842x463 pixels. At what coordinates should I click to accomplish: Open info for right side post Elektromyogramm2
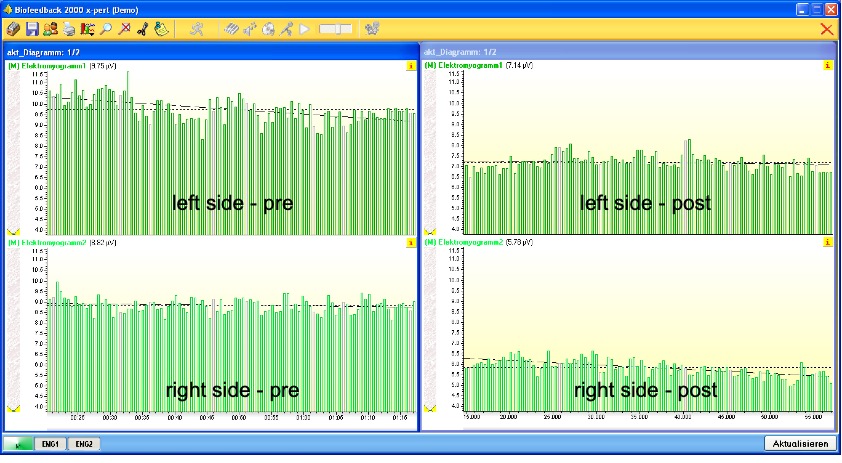(x=827, y=242)
